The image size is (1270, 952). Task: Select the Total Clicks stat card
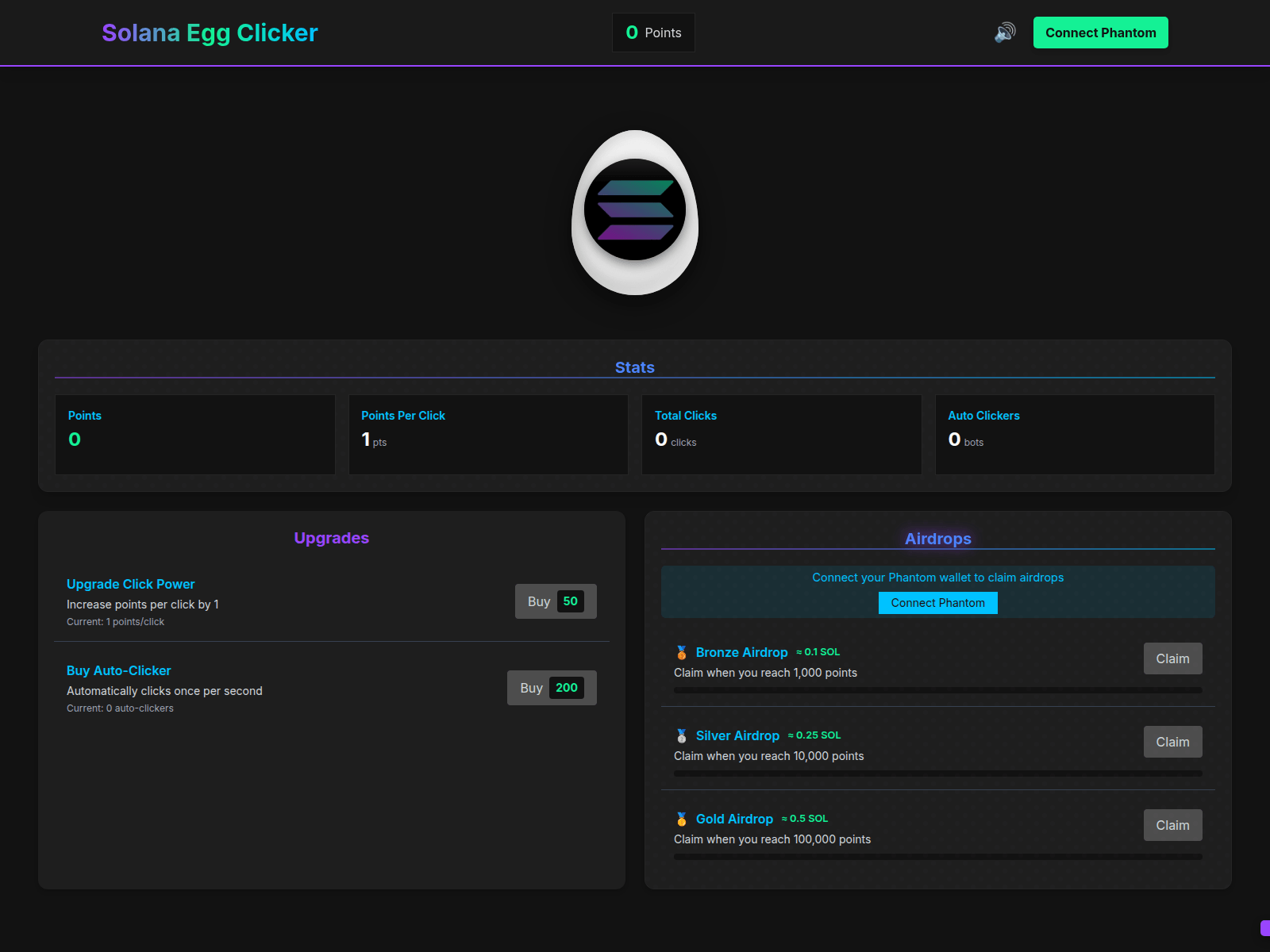[x=782, y=435]
